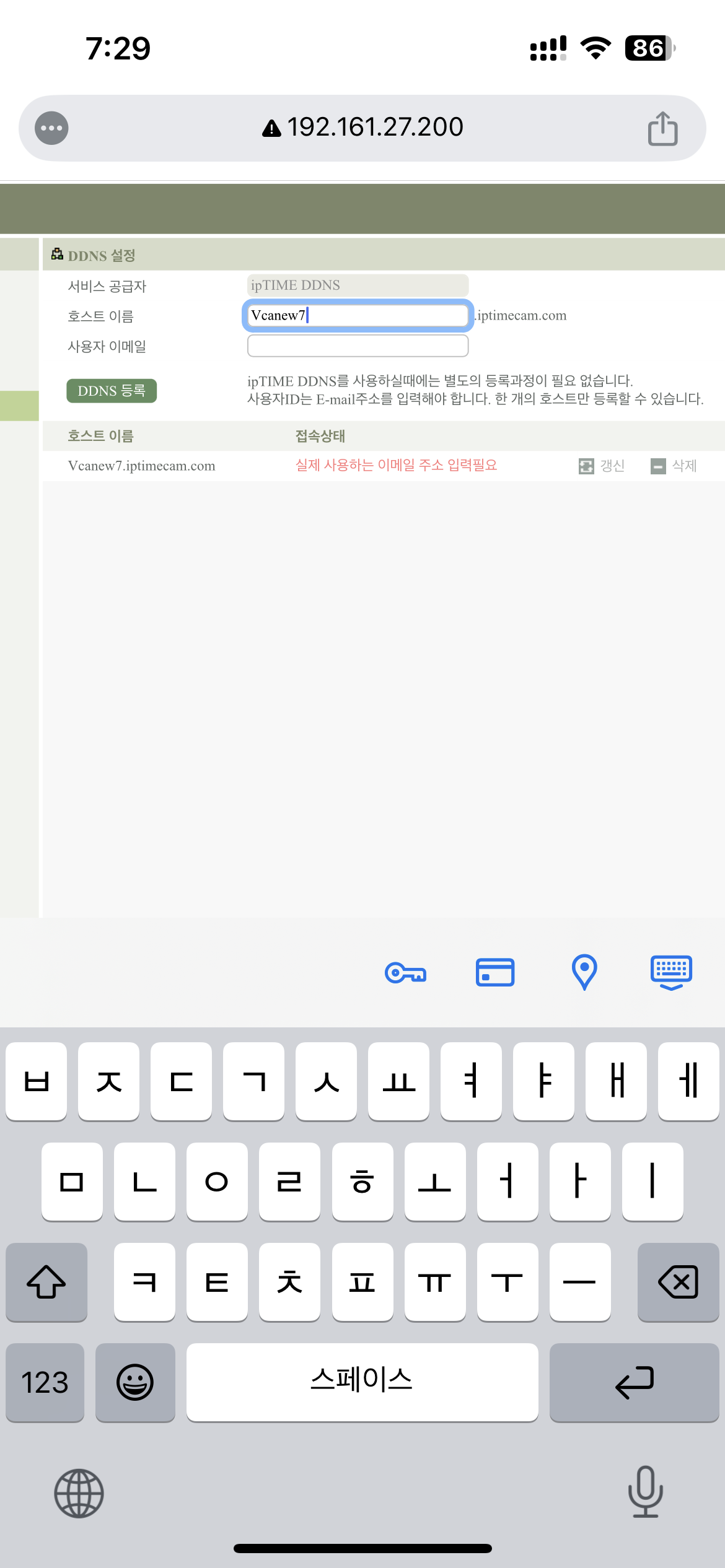
Task: Click the 갱신 refresh icon
Action: tap(586, 466)
